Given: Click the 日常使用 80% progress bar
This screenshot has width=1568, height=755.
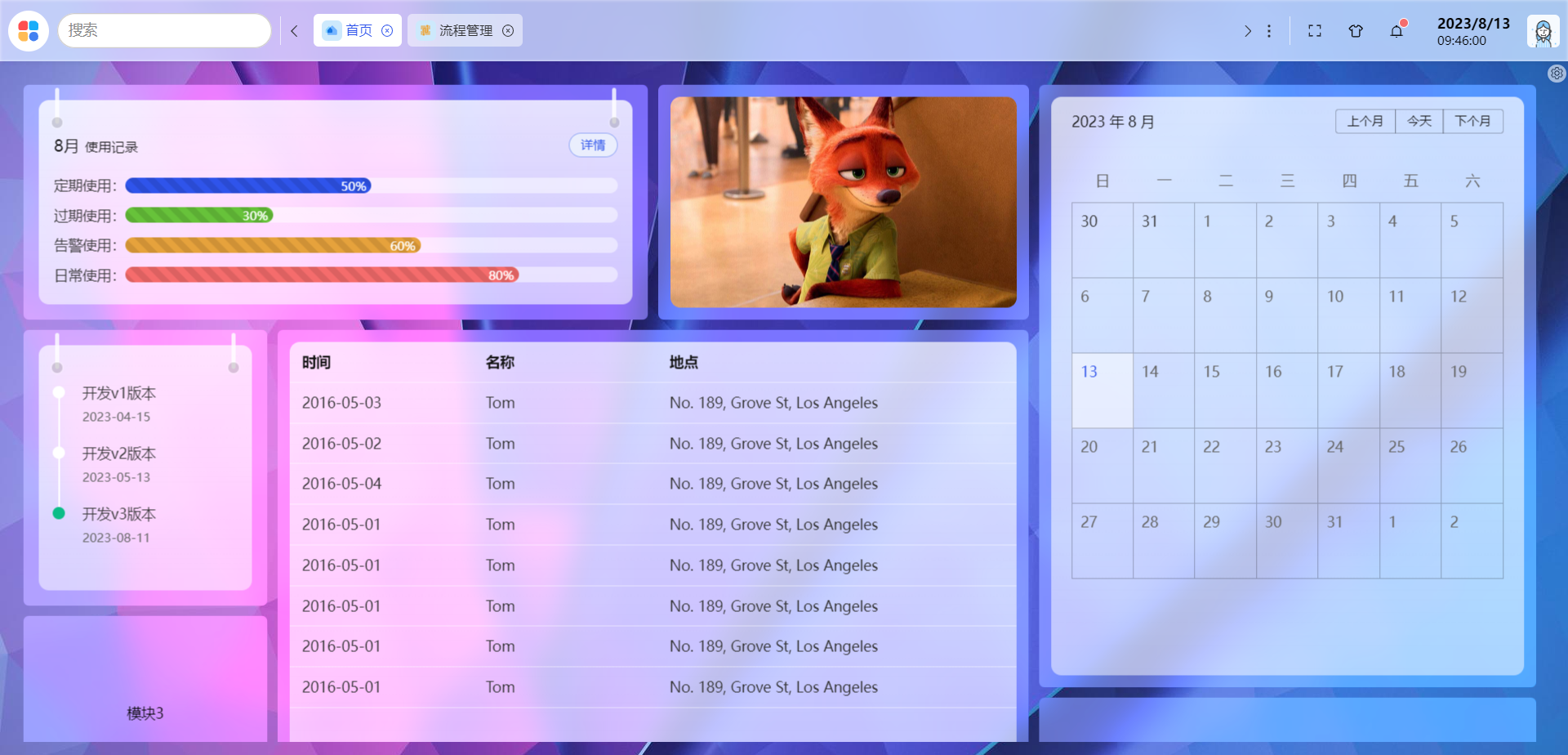Looking at the screenshot, I should point(372,275).
